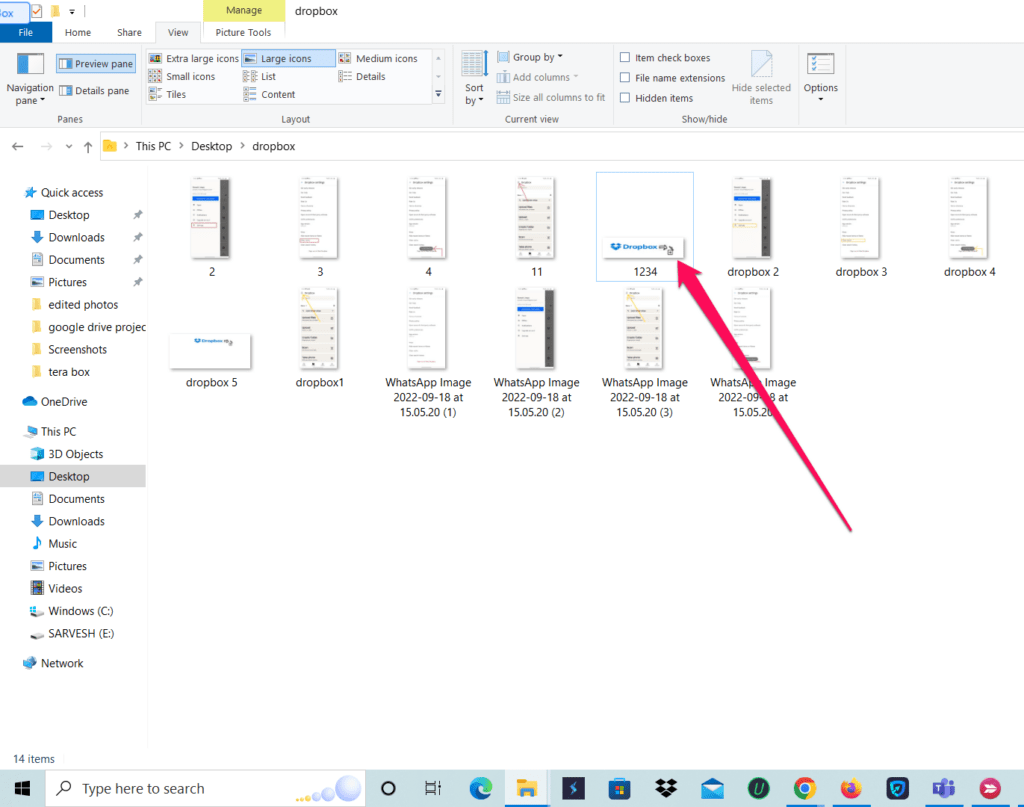1024x807 pixels.
Task: Open the Picture Tools Manage tab
Action: (243, 10)
